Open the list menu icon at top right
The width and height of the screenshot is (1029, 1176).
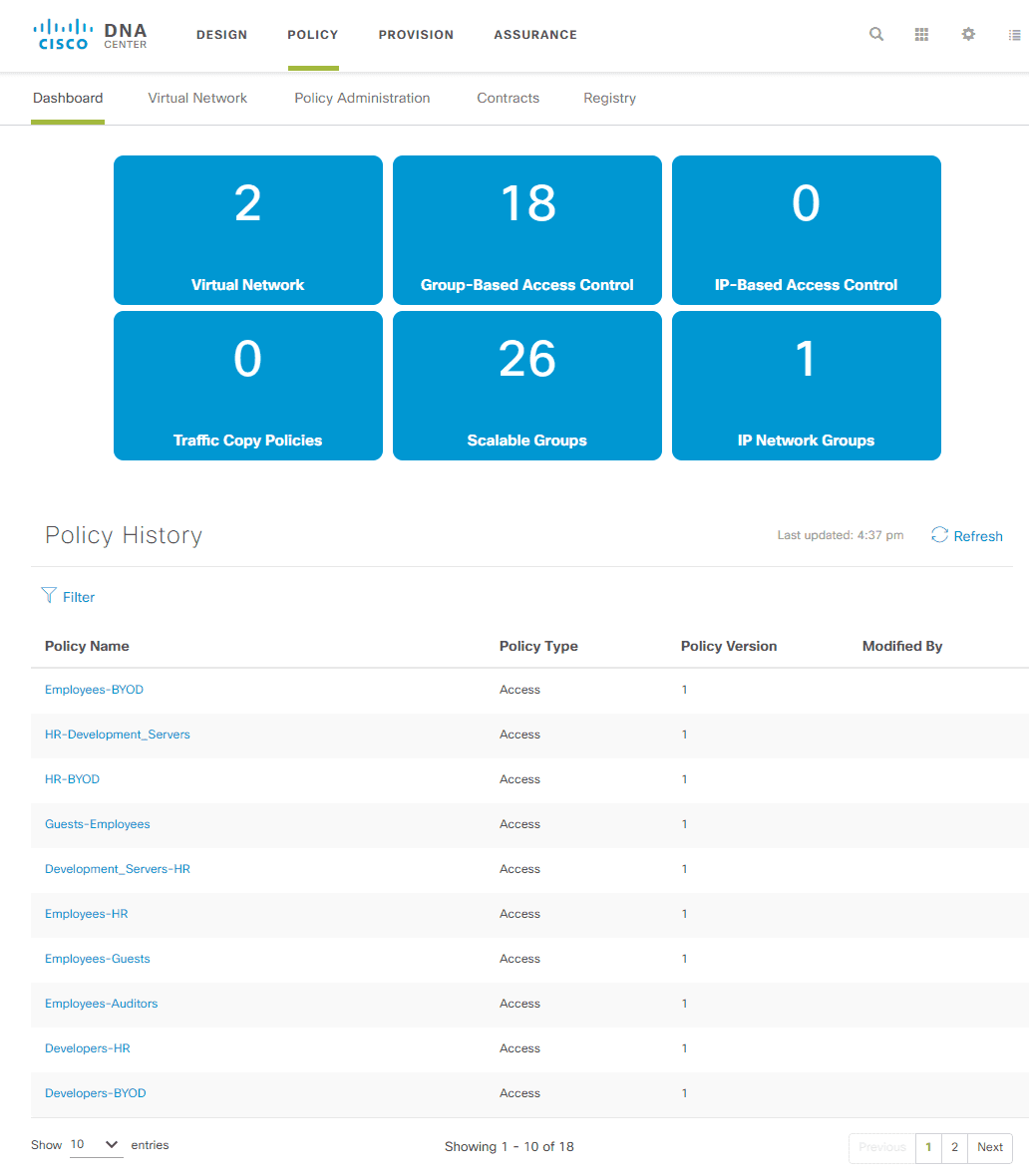[x=1015, y=35]
